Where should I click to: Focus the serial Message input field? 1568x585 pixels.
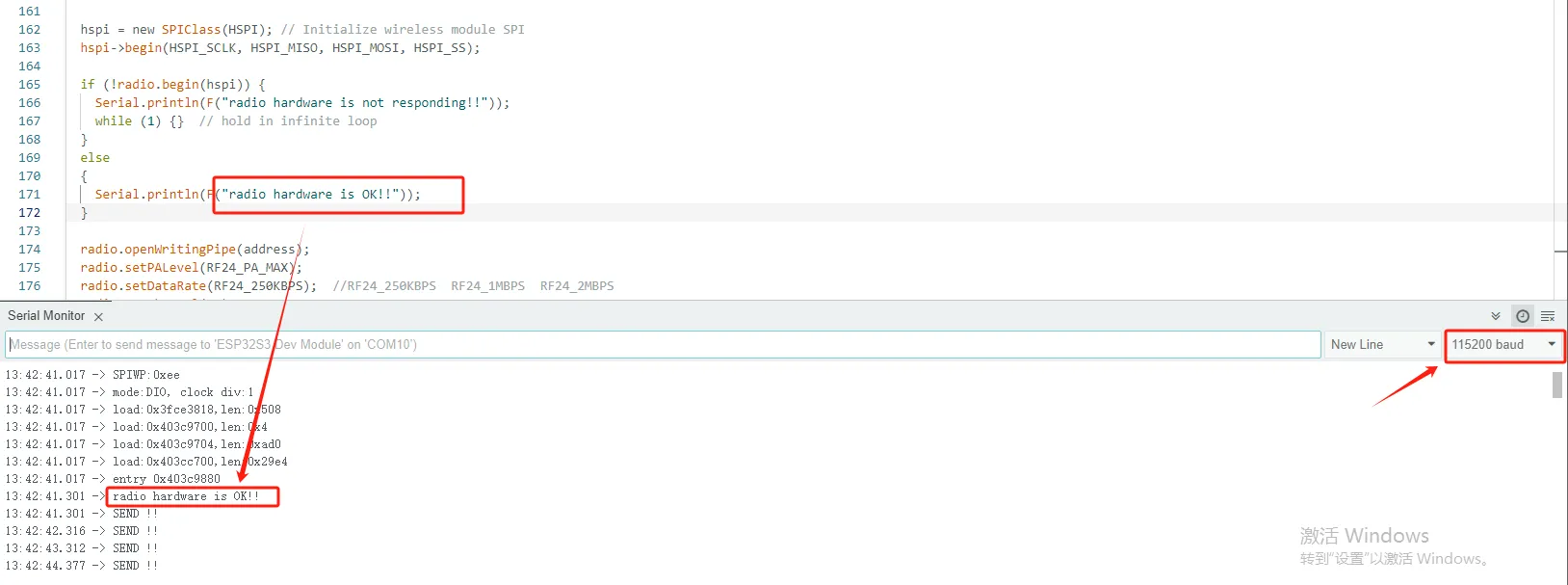pyautogui.click(x=664, y=345)
